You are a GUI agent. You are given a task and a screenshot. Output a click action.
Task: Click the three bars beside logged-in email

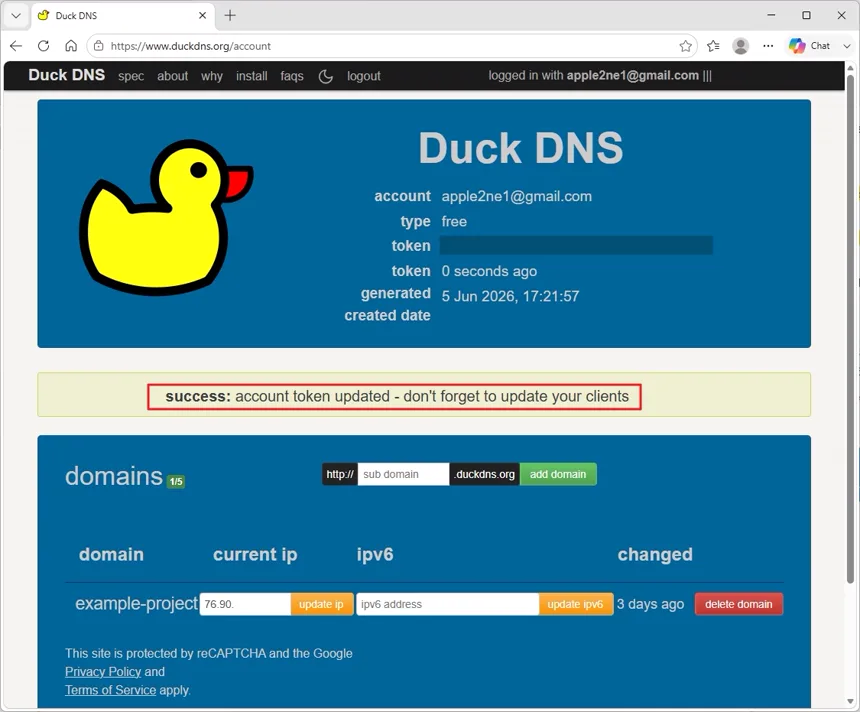707,76
